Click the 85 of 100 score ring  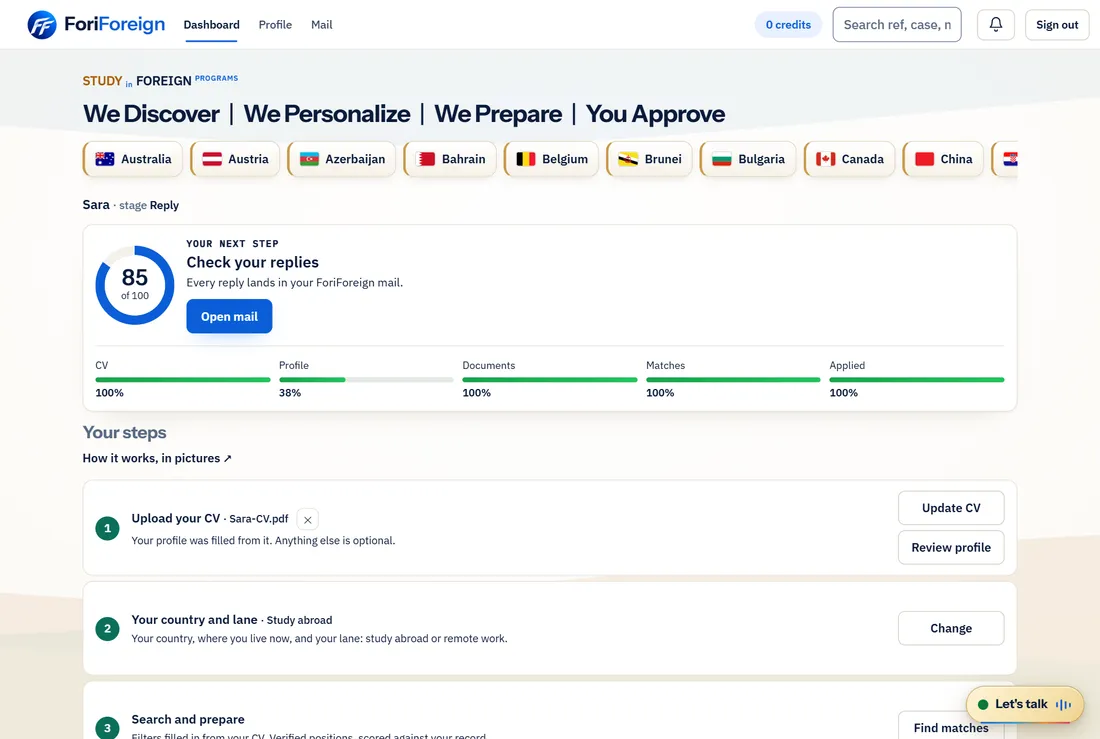tap(135, 285)
